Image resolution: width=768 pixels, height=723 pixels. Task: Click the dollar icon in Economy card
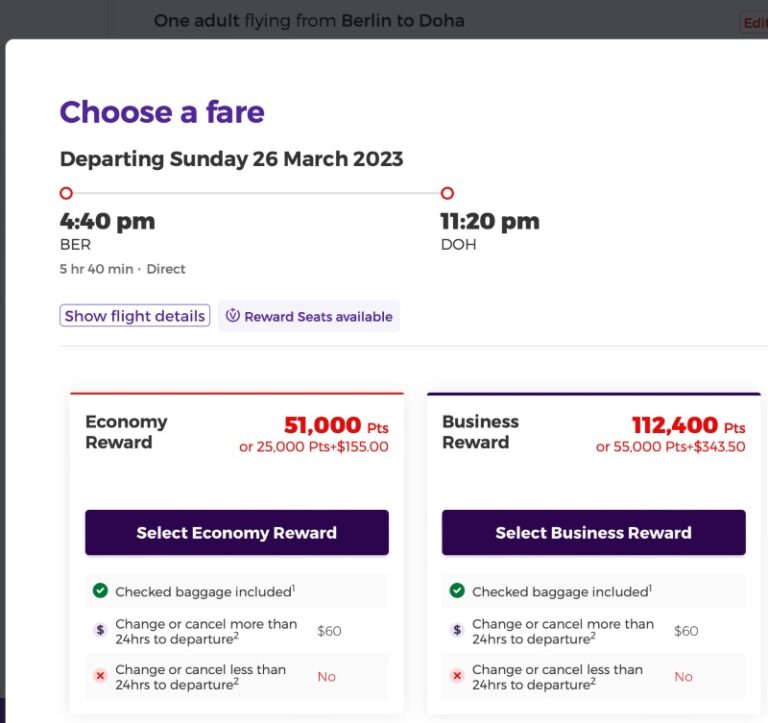click(x=100, y=631)
